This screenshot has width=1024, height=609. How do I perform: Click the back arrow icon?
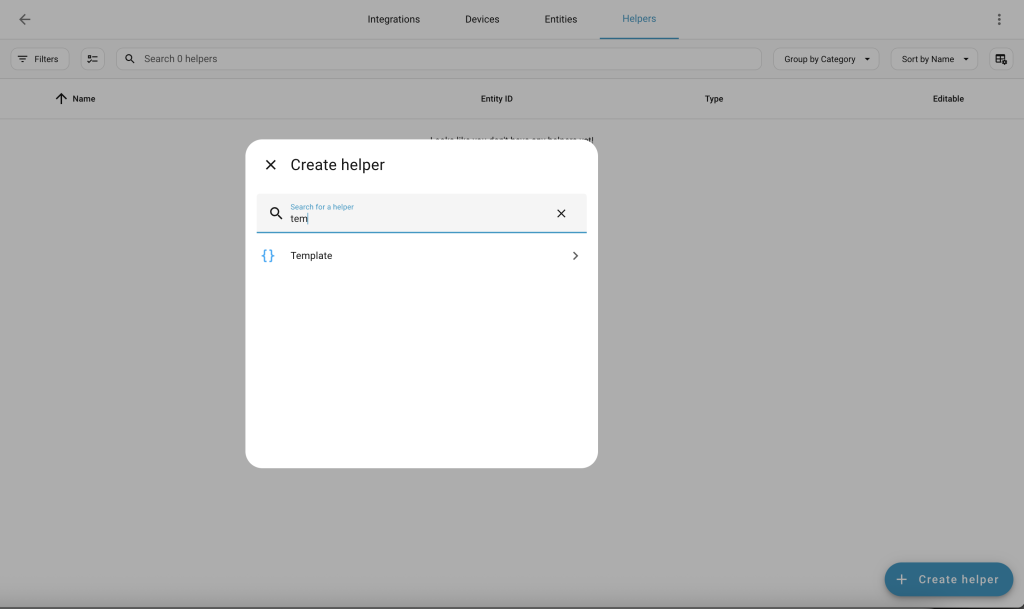click(25, 19)
